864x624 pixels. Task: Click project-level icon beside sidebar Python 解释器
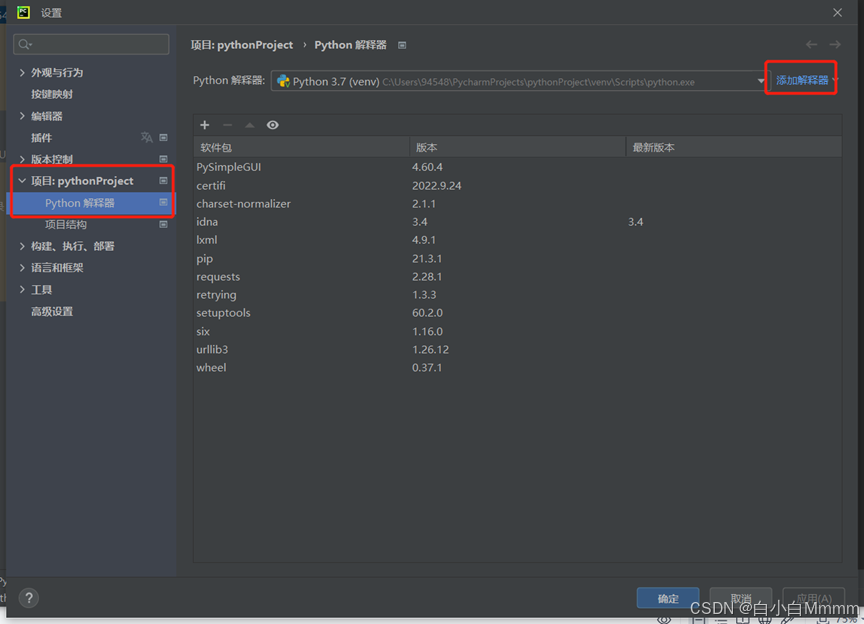[164, 202]
